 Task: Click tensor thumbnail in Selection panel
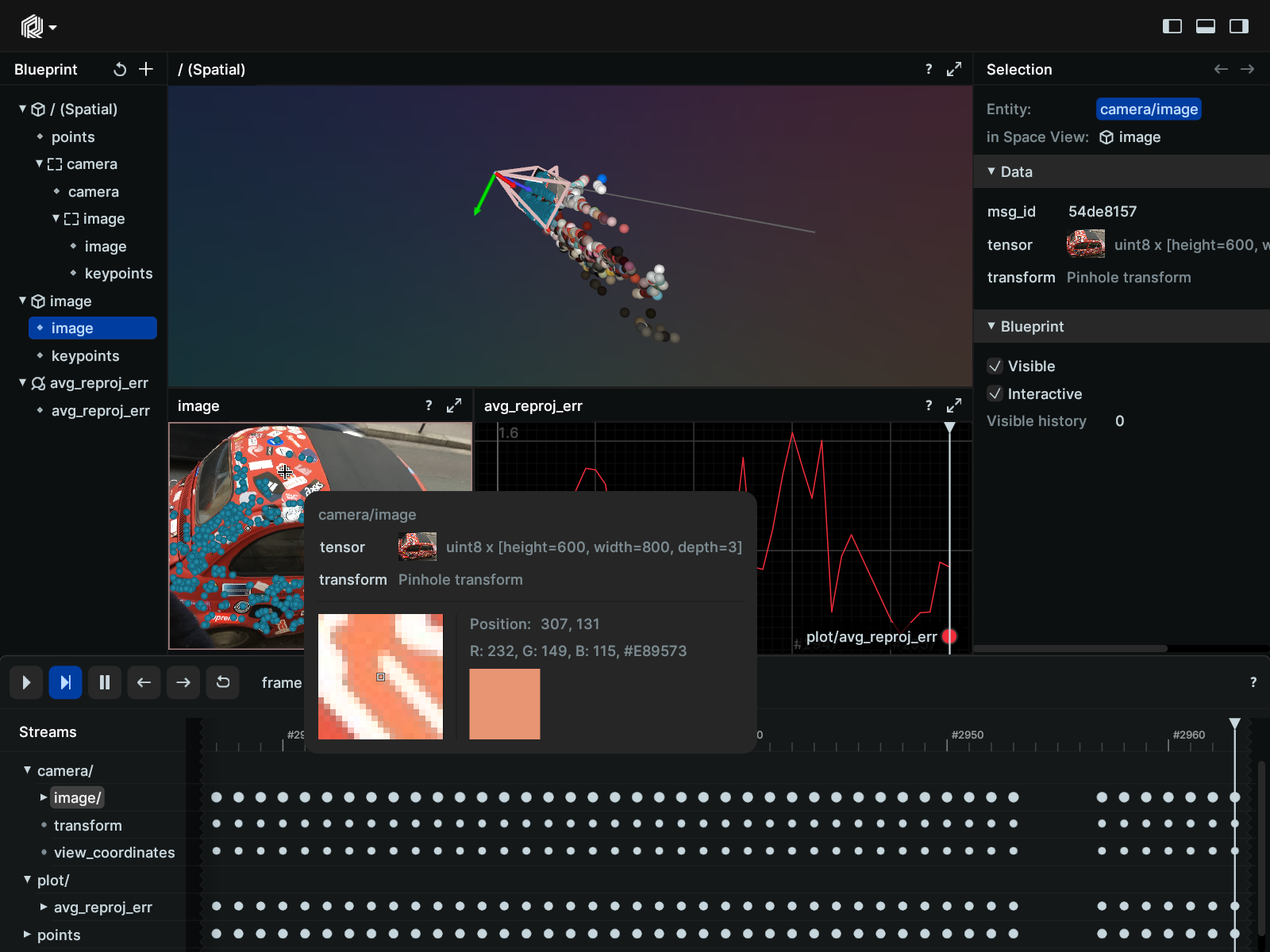coord(1085,244)
